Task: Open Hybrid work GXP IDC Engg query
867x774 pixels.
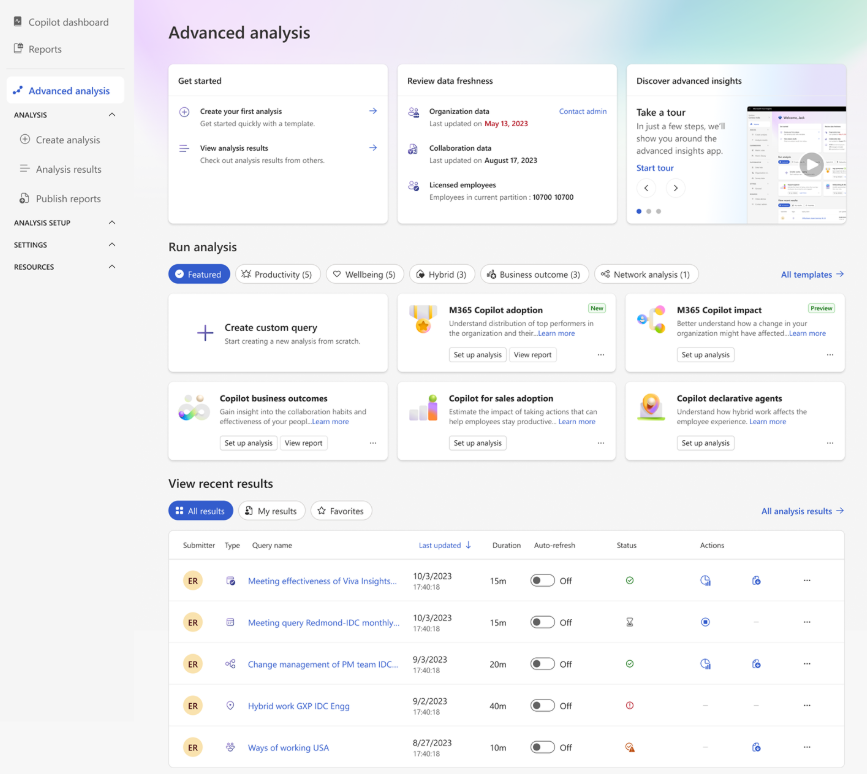Action: pyautogui.click(x=299, y=706)
